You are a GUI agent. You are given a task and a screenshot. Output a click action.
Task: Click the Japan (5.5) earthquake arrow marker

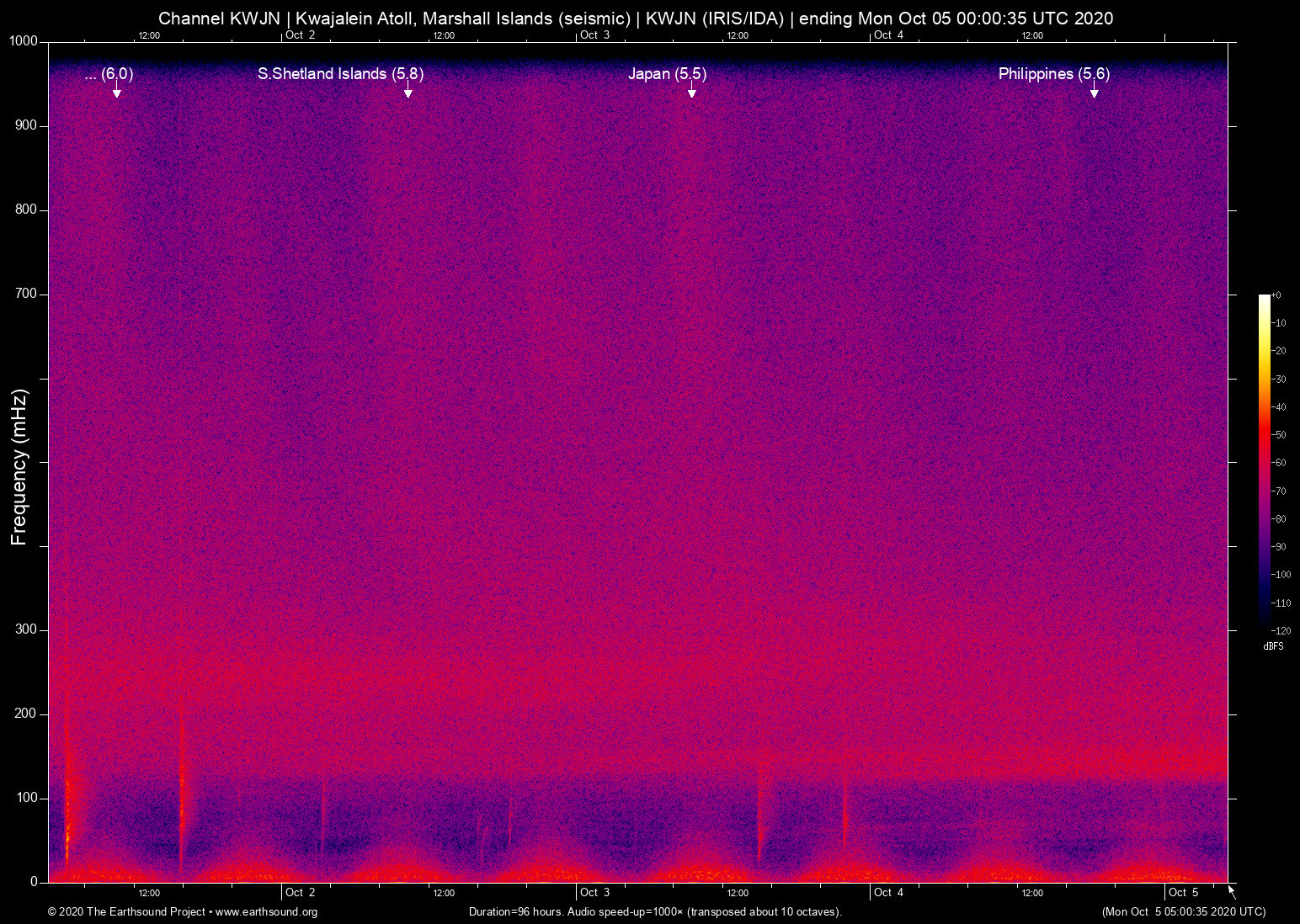click(692, 93)
